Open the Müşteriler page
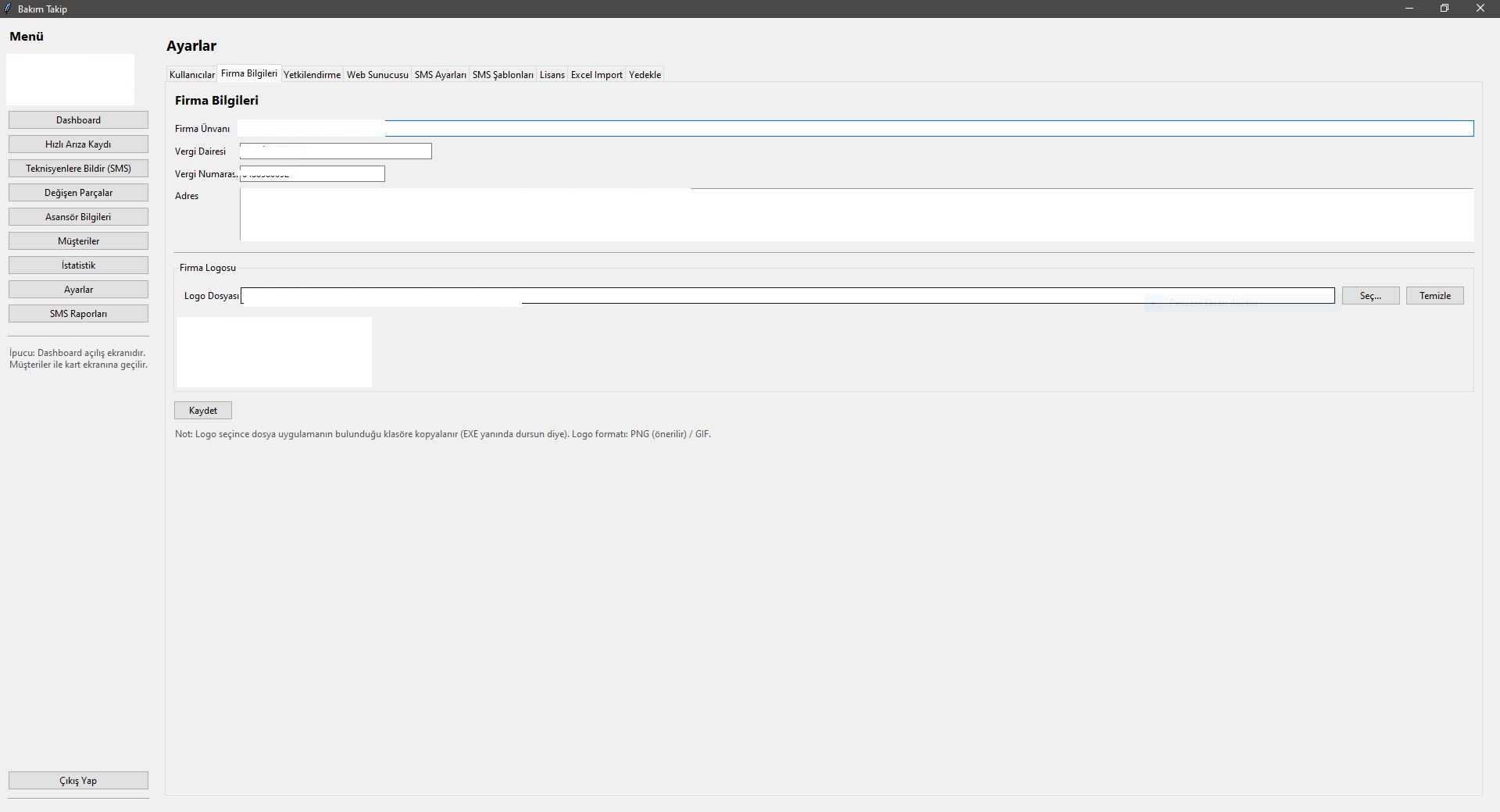The width and height of the screenshot is (1500, 812). pyautogui.click(x=78, y=241)
